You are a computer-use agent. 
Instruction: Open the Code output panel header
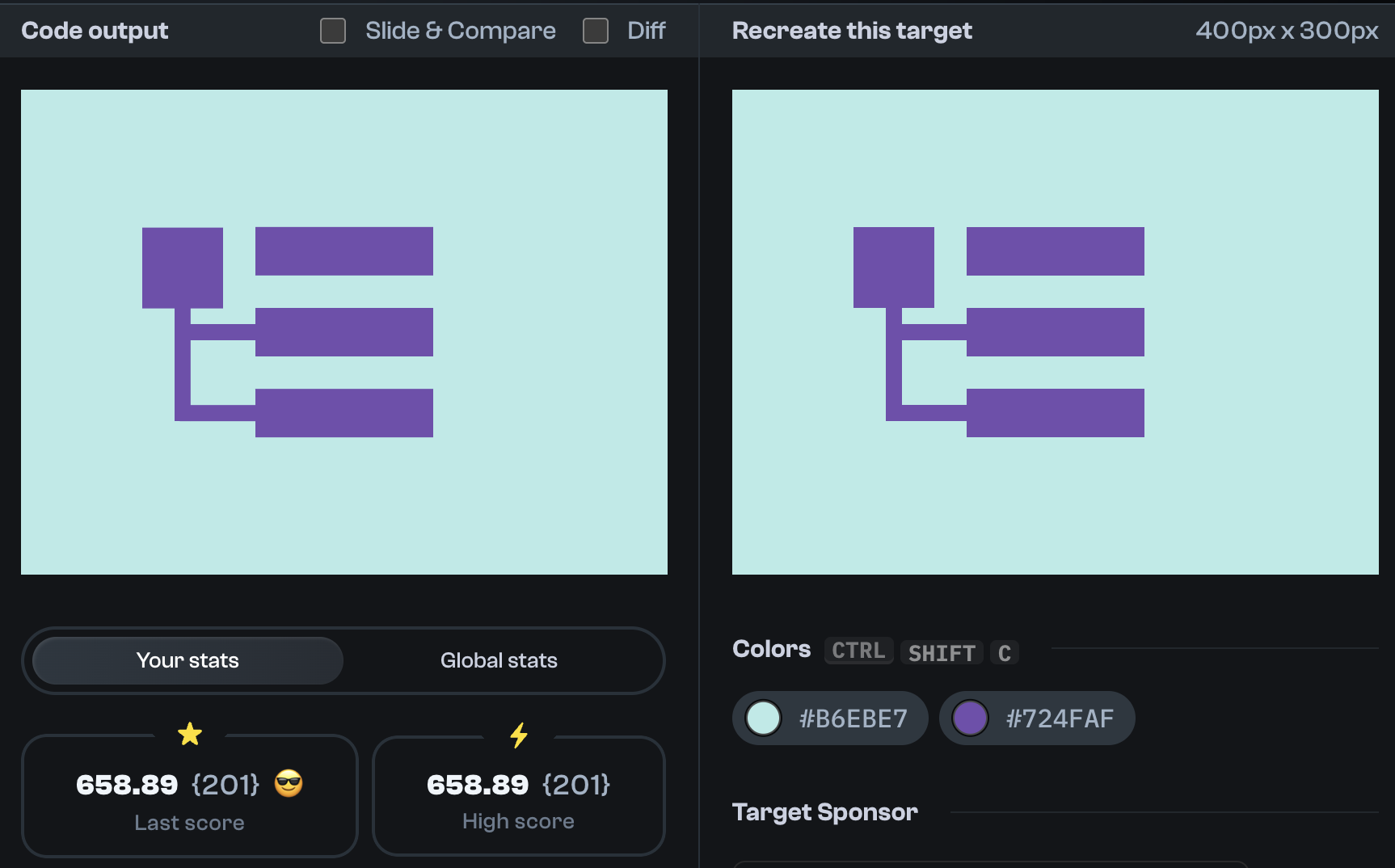95,30
